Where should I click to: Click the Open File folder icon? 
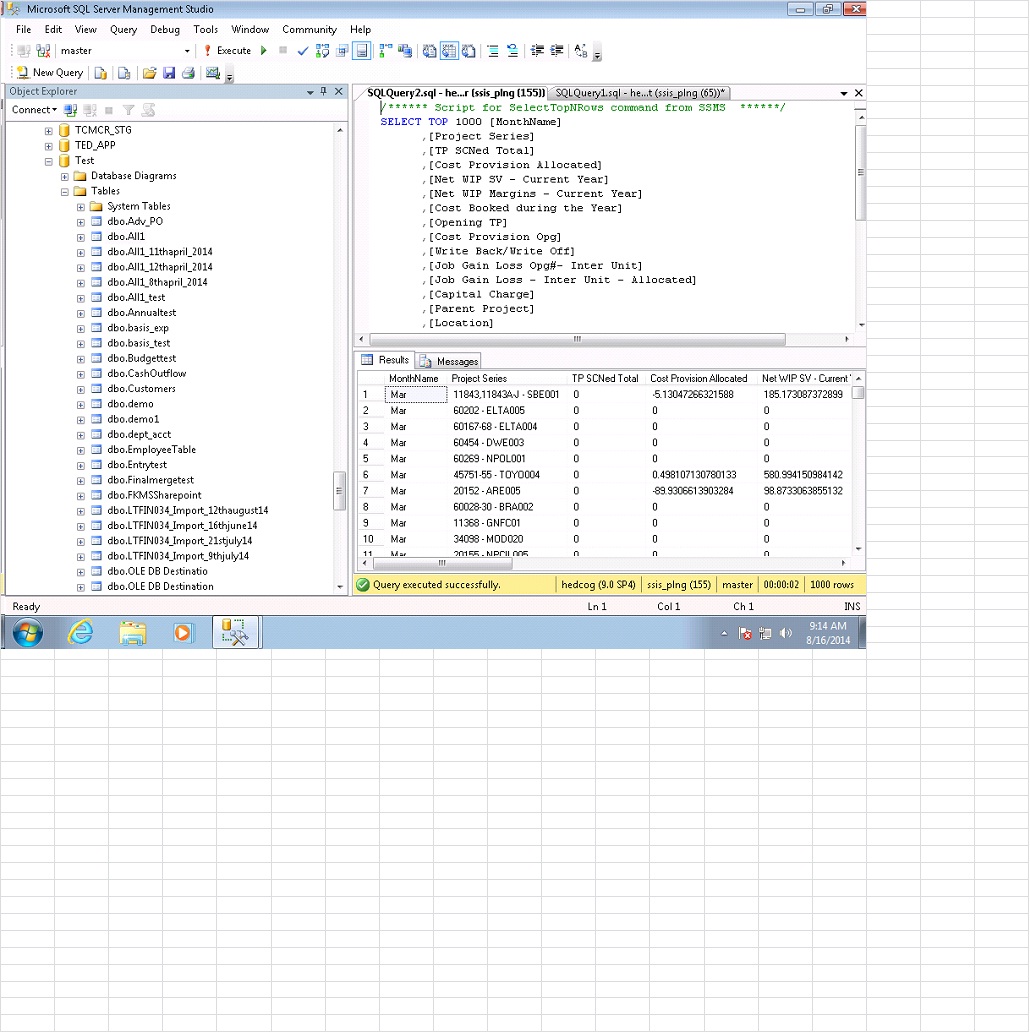(150, 73)
